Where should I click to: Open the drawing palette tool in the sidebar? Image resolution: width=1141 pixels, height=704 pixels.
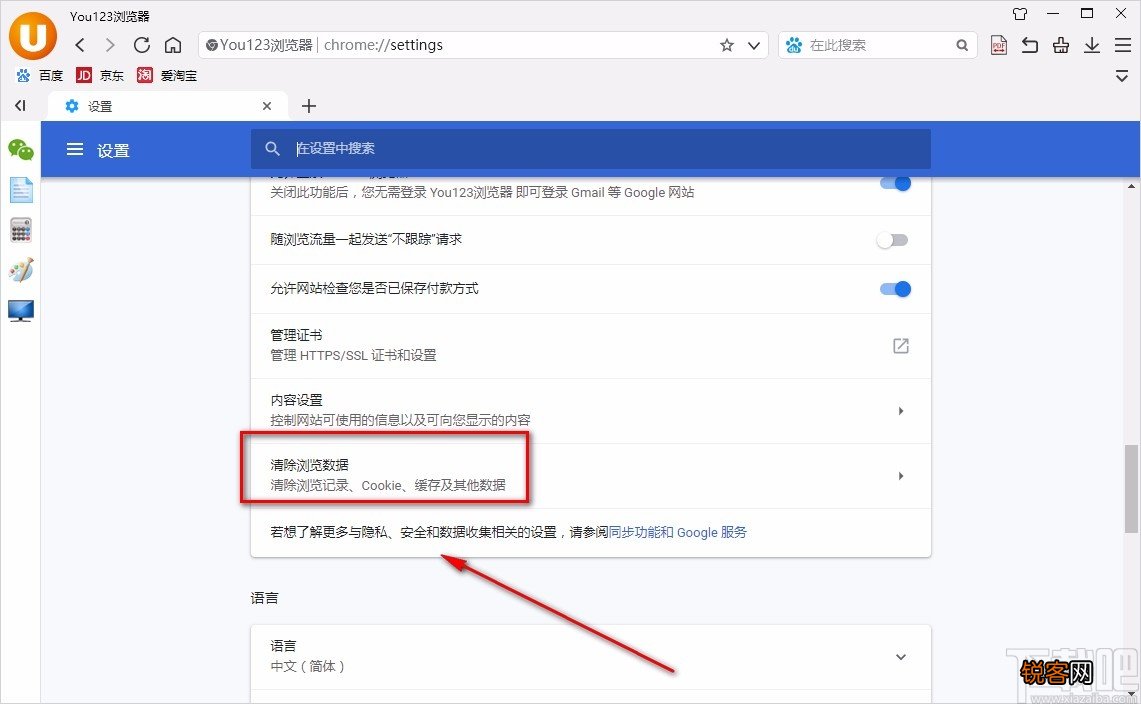tap(20, 270)
